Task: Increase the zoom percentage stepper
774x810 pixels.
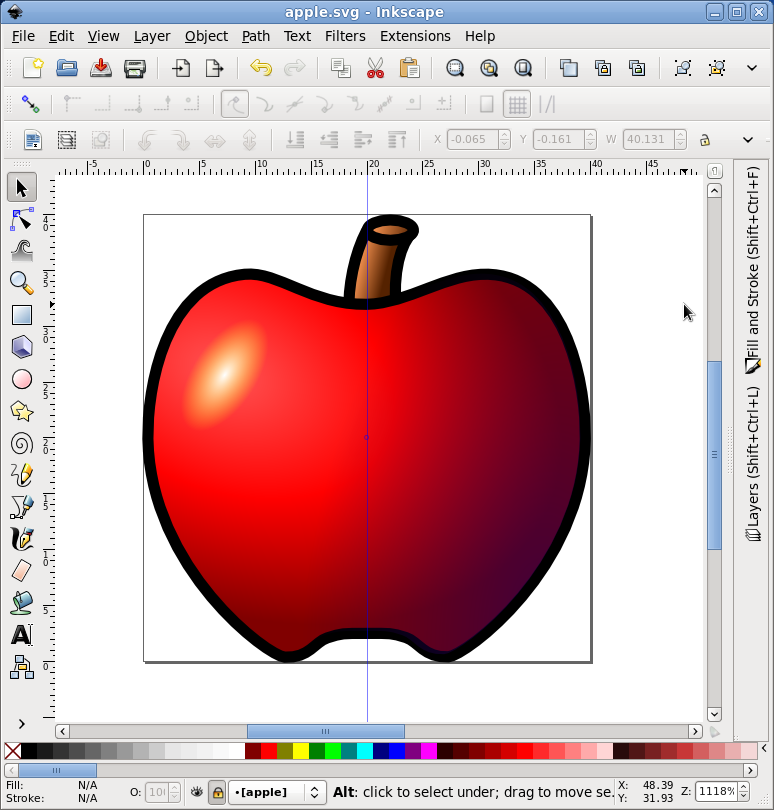Action: tap(744, 787)
